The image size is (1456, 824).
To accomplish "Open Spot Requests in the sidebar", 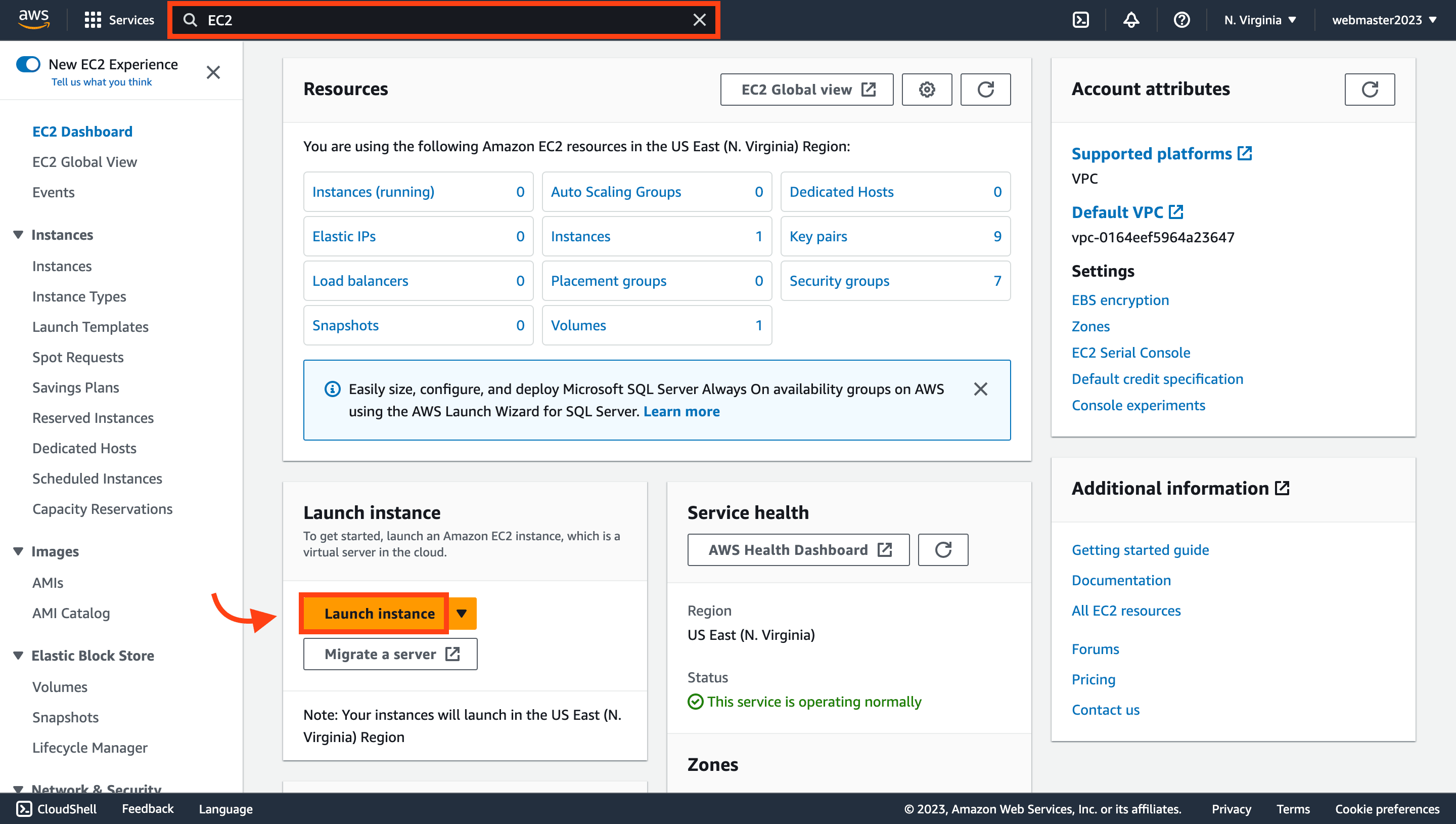I will pyautogui.click(x=78, y=357).
